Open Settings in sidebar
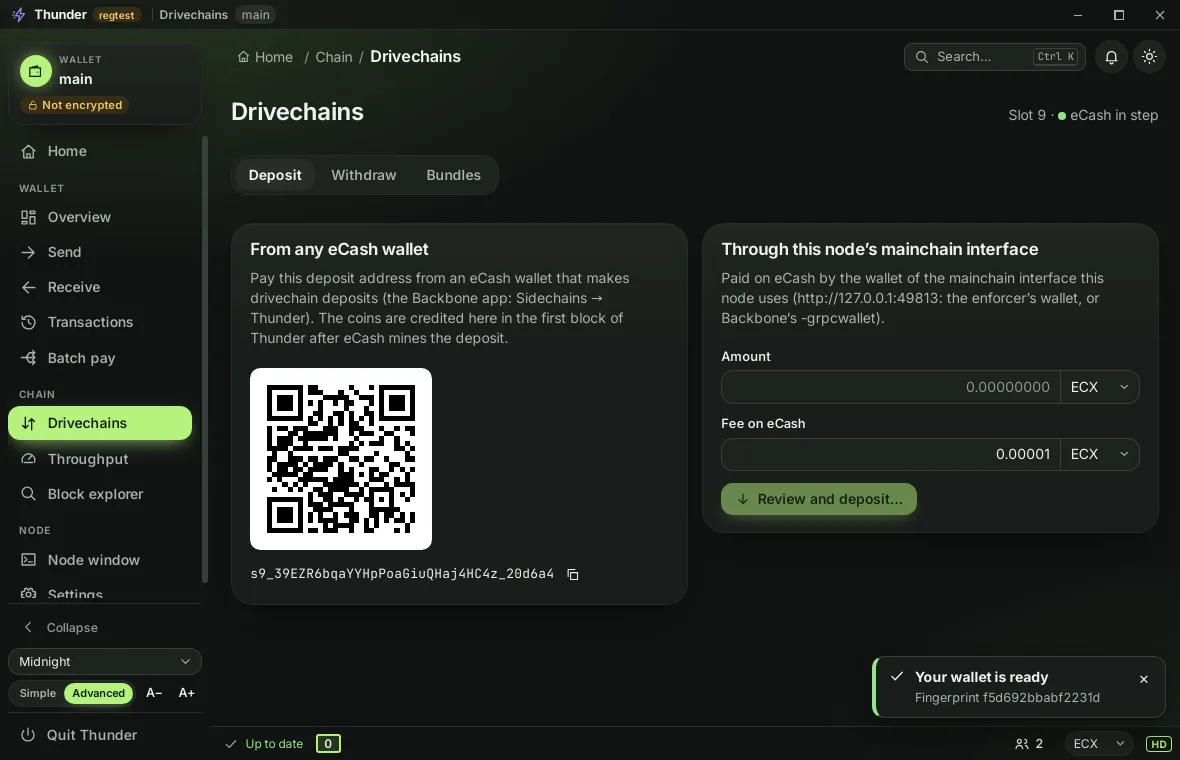 tap(100, 594)
